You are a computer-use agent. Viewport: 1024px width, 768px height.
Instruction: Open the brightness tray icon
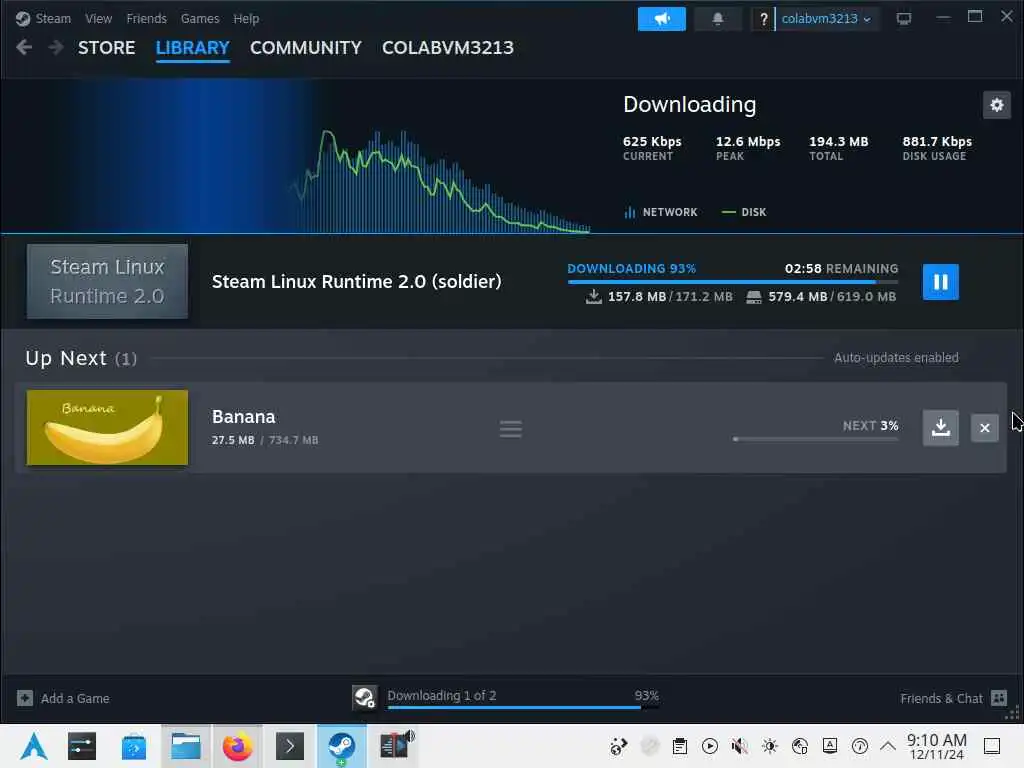point(770,746)
